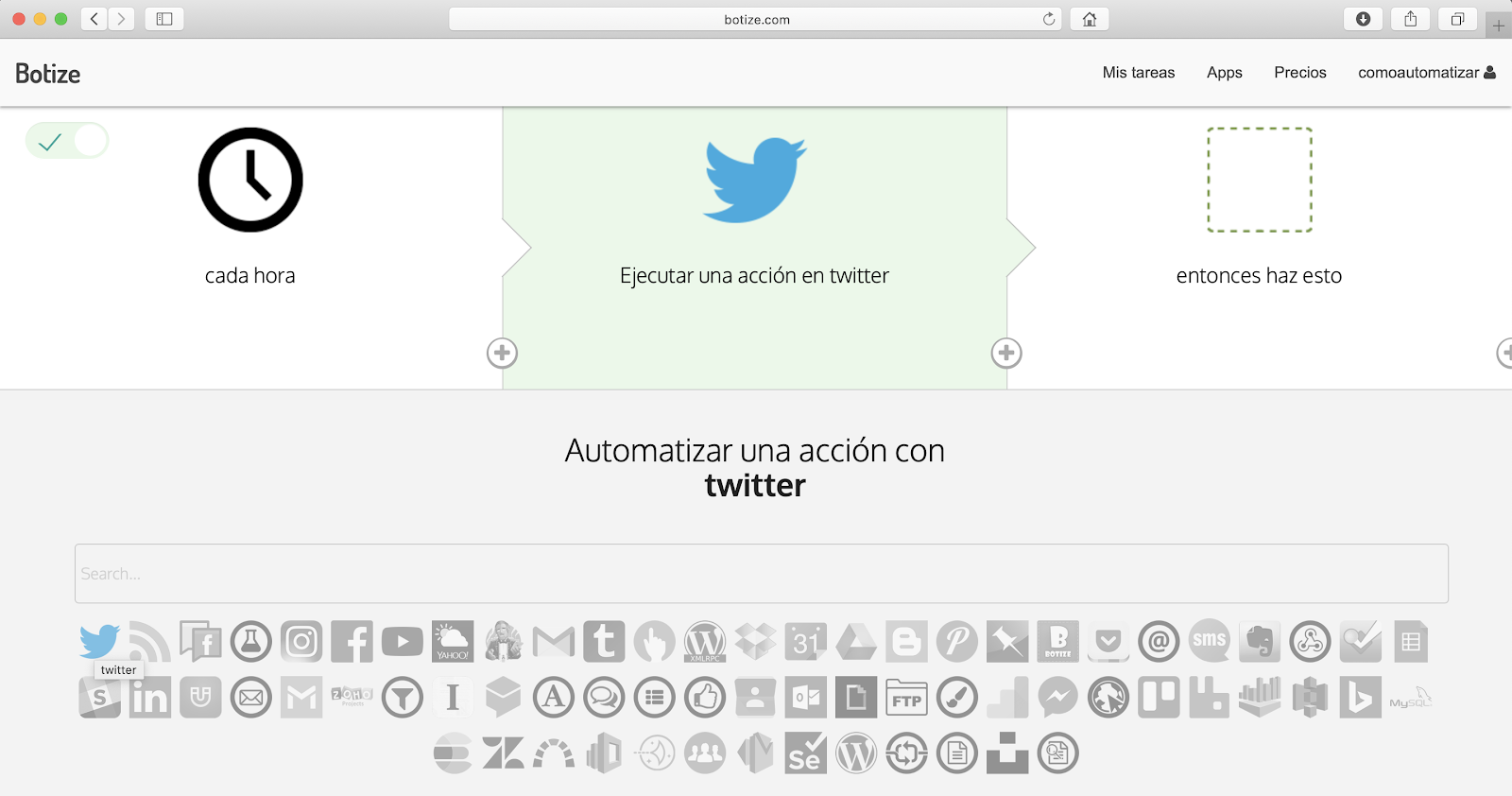Open the comoautomatizar user account menu

coord(1427,73)
